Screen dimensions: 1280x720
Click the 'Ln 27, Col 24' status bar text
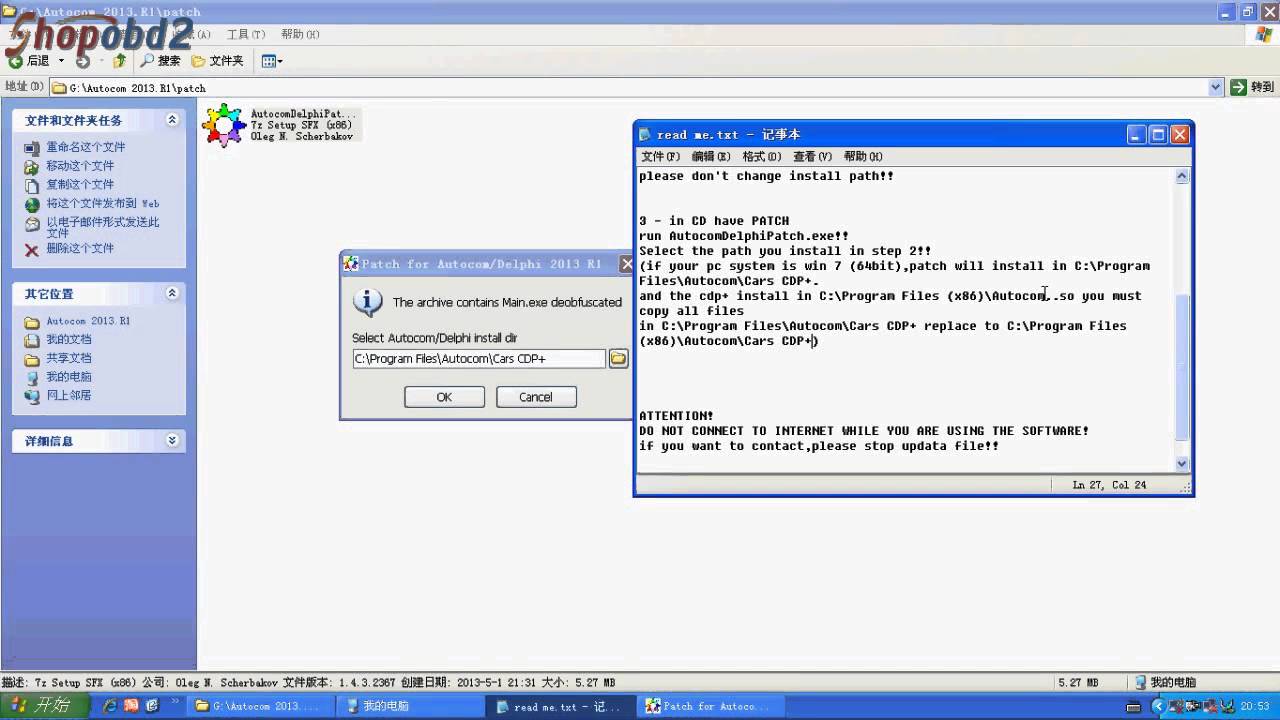tap(1109, 485)
